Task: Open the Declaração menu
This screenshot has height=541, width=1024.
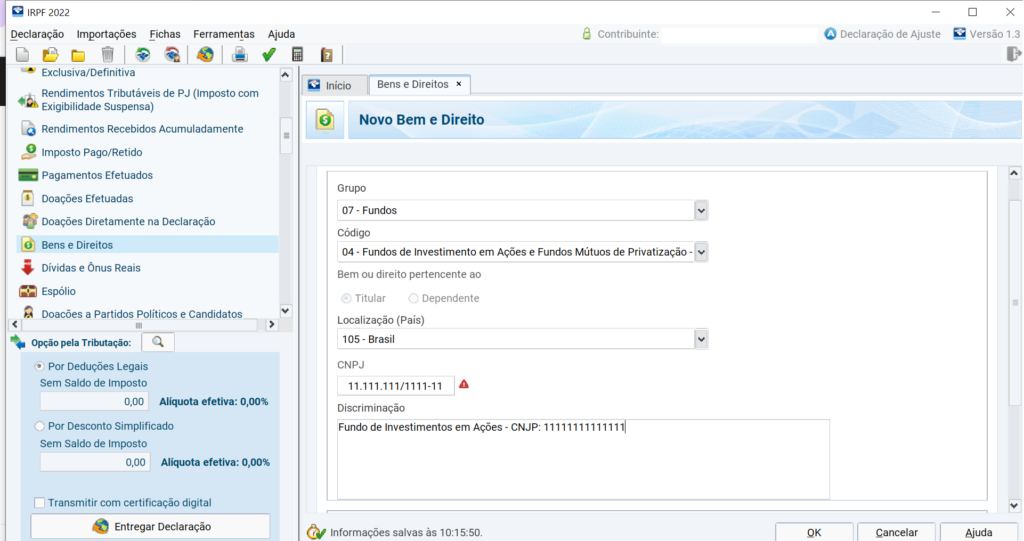Action: click(x=37, y=34)
